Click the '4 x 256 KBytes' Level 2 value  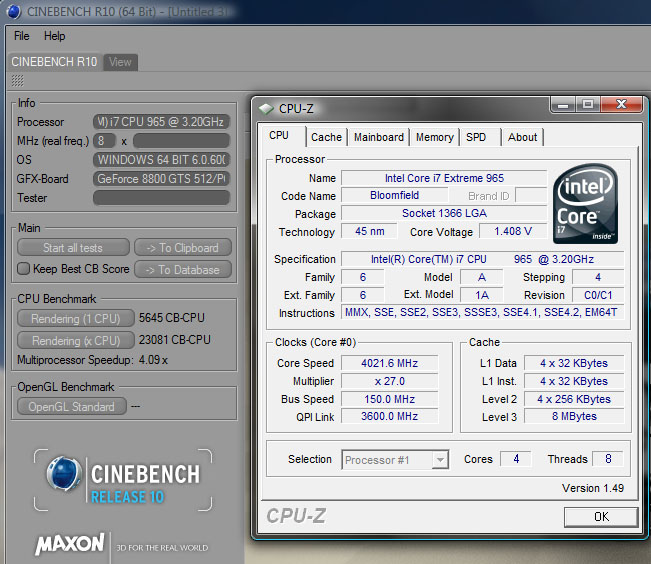tap(574, 399)
